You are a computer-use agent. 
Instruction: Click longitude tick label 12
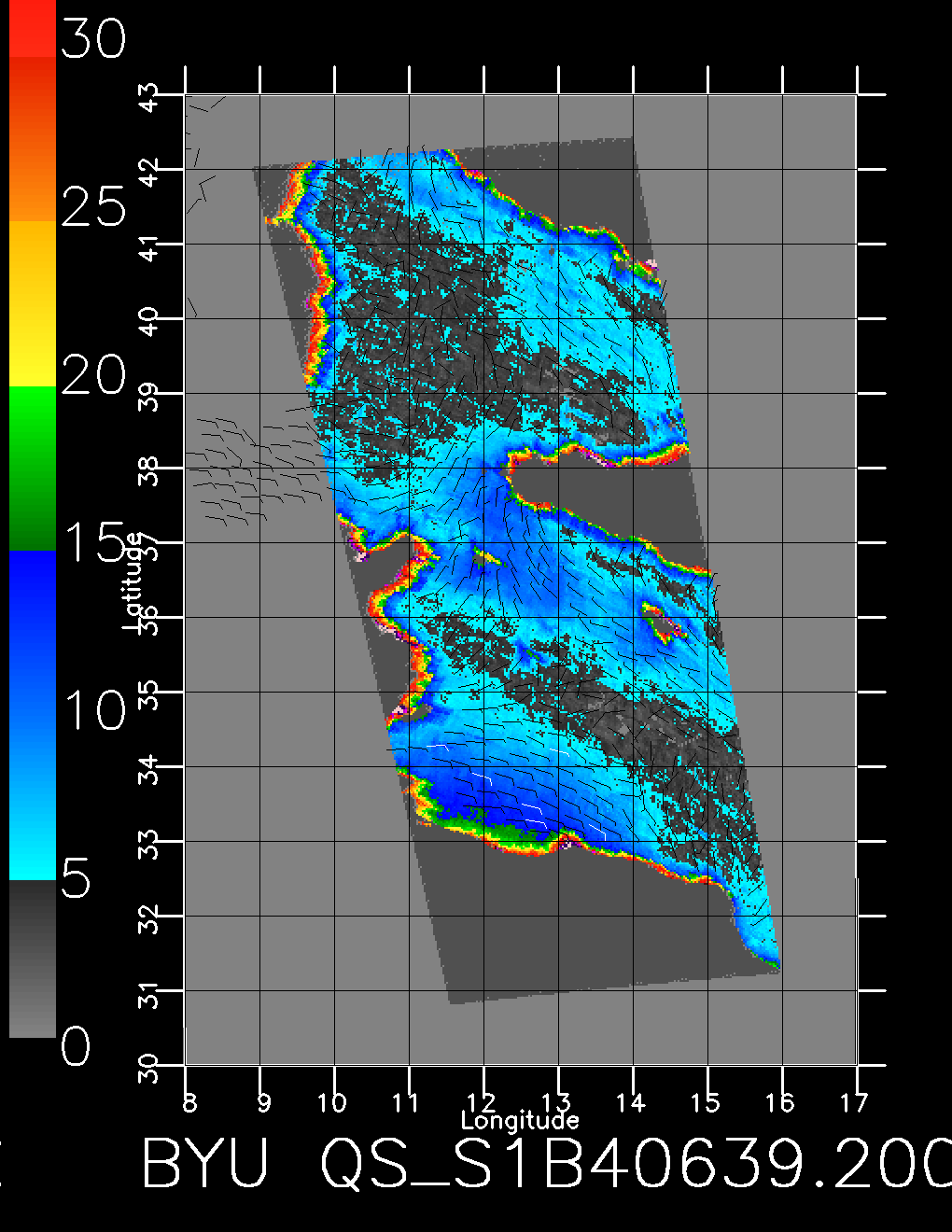tap(481, 1103)
